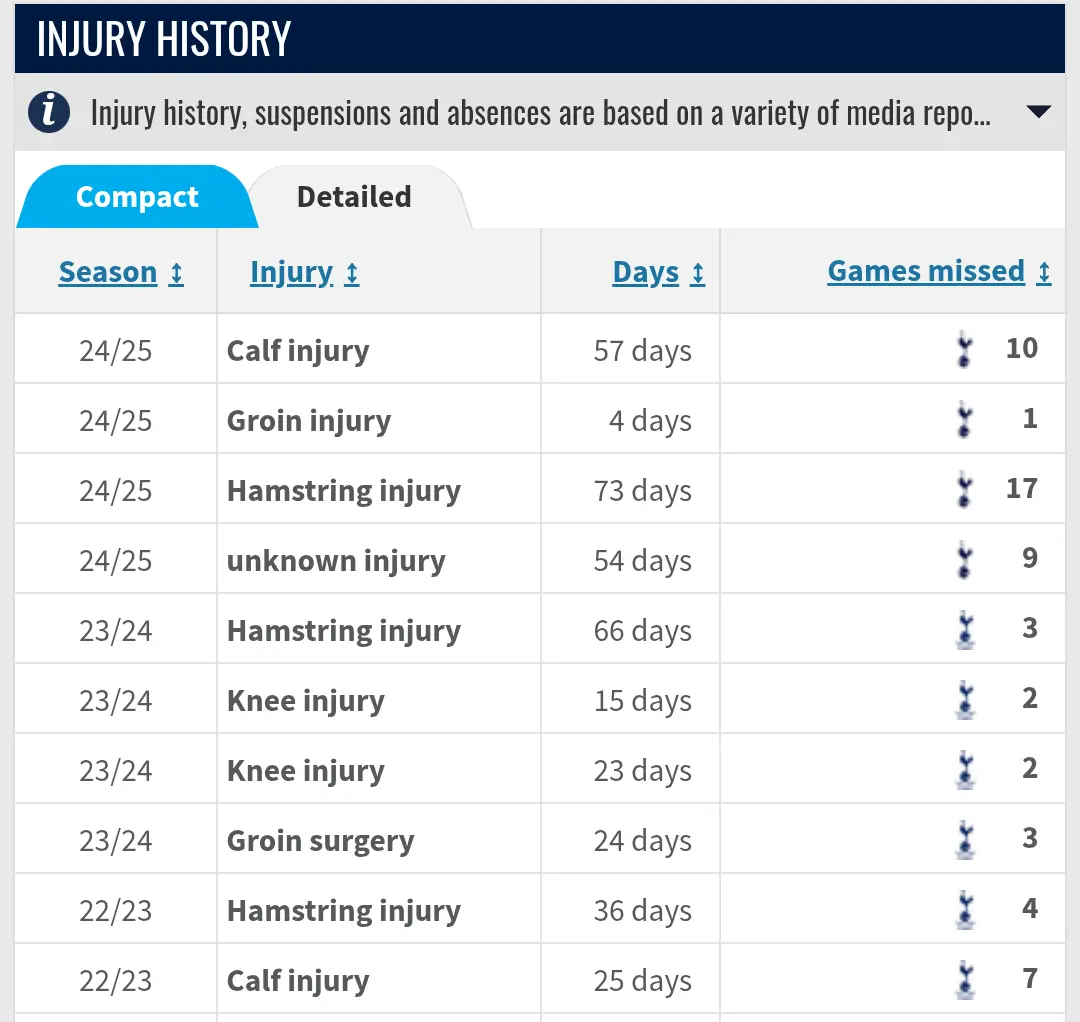Click club crest in 15-day Knee injury row

point(964,700)
